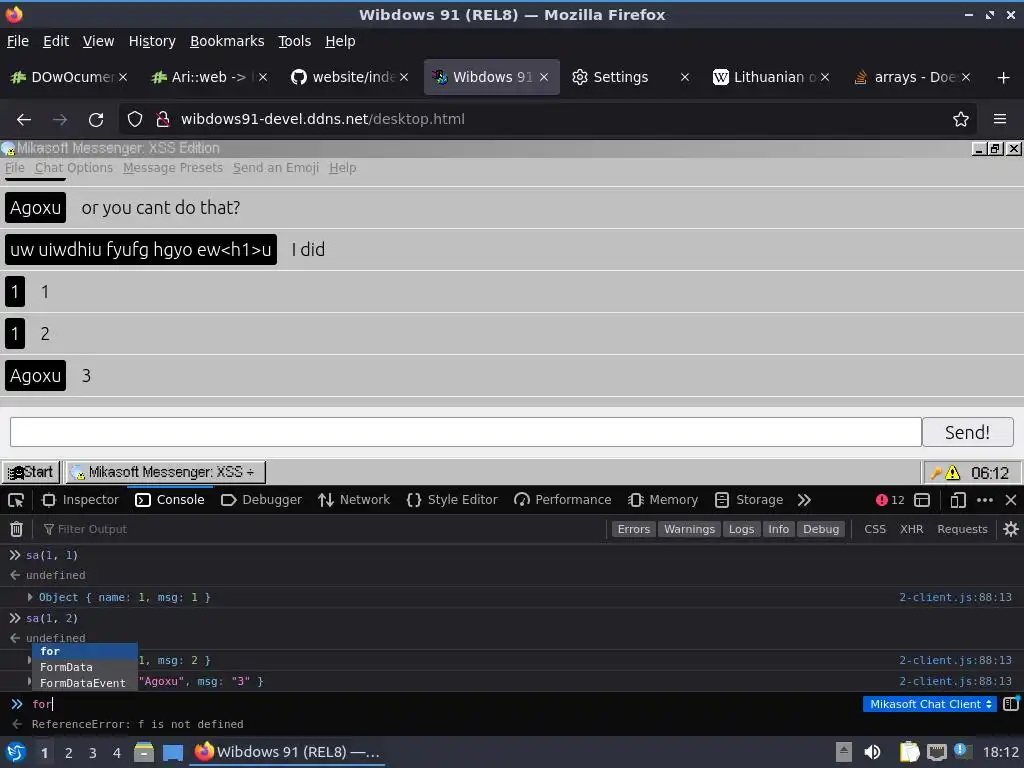Select the iframe picker icon in devtools
This screenshot has width=1024, height=768.
(922, 500)
